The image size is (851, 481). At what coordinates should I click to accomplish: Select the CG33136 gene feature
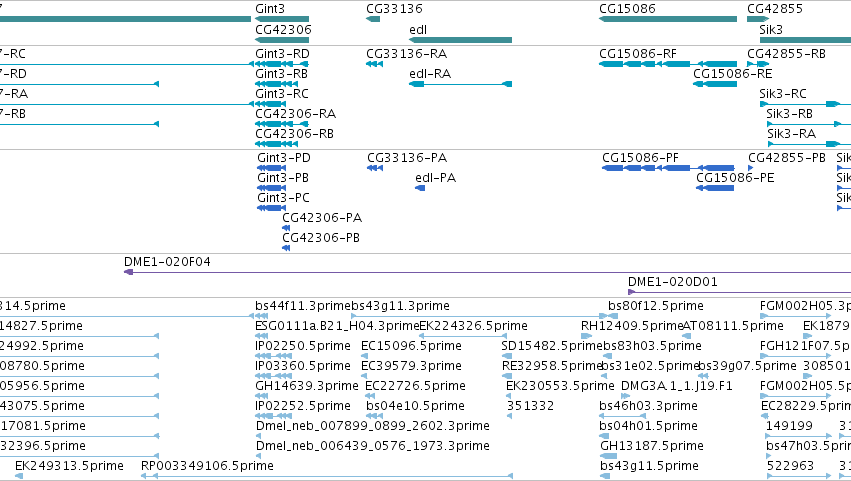tap(373, 19)
